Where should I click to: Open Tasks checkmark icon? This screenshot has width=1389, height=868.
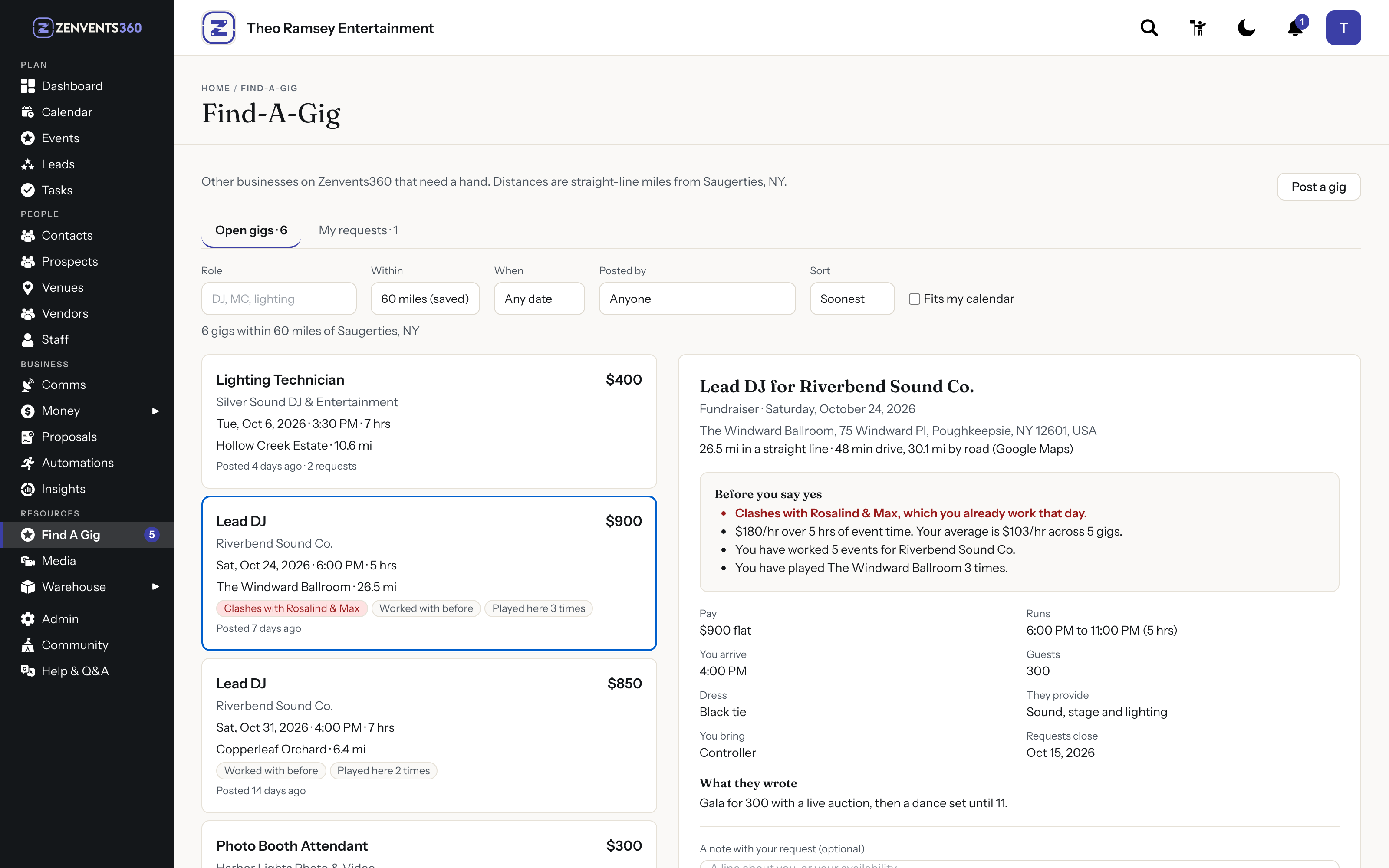pyautogui.click(x=27, y=190)
